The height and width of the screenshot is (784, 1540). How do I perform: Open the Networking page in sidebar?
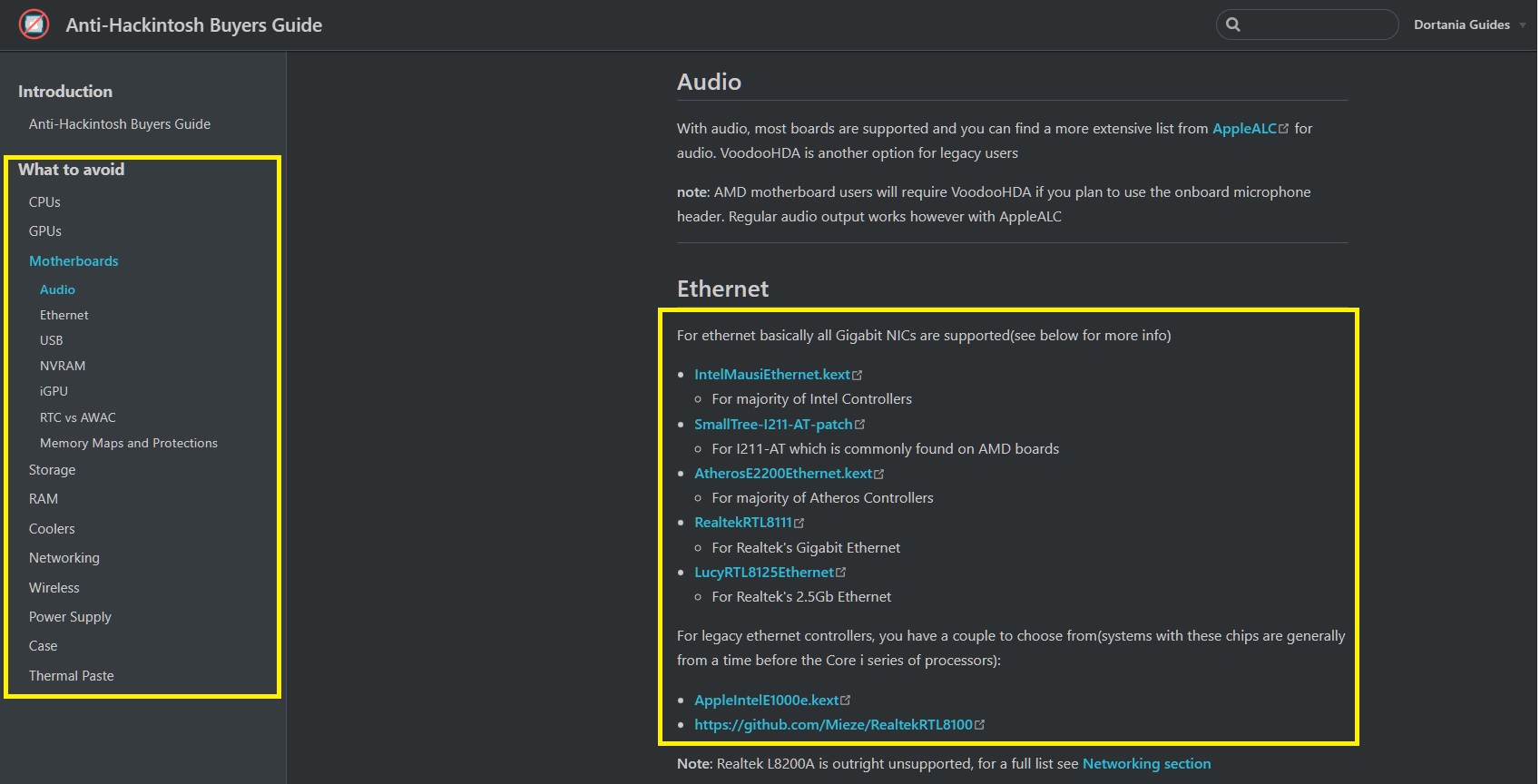[x=64, y=558]
